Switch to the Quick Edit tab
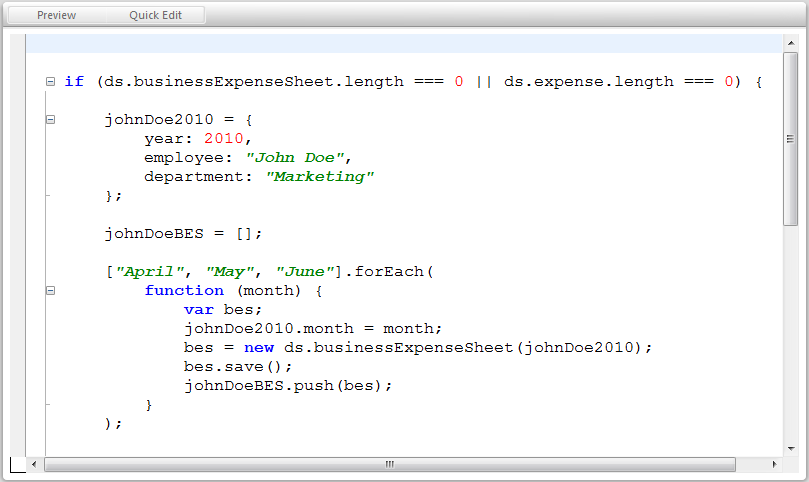The height and width of the screenshot is (482, 809). (x=155, y=15)
